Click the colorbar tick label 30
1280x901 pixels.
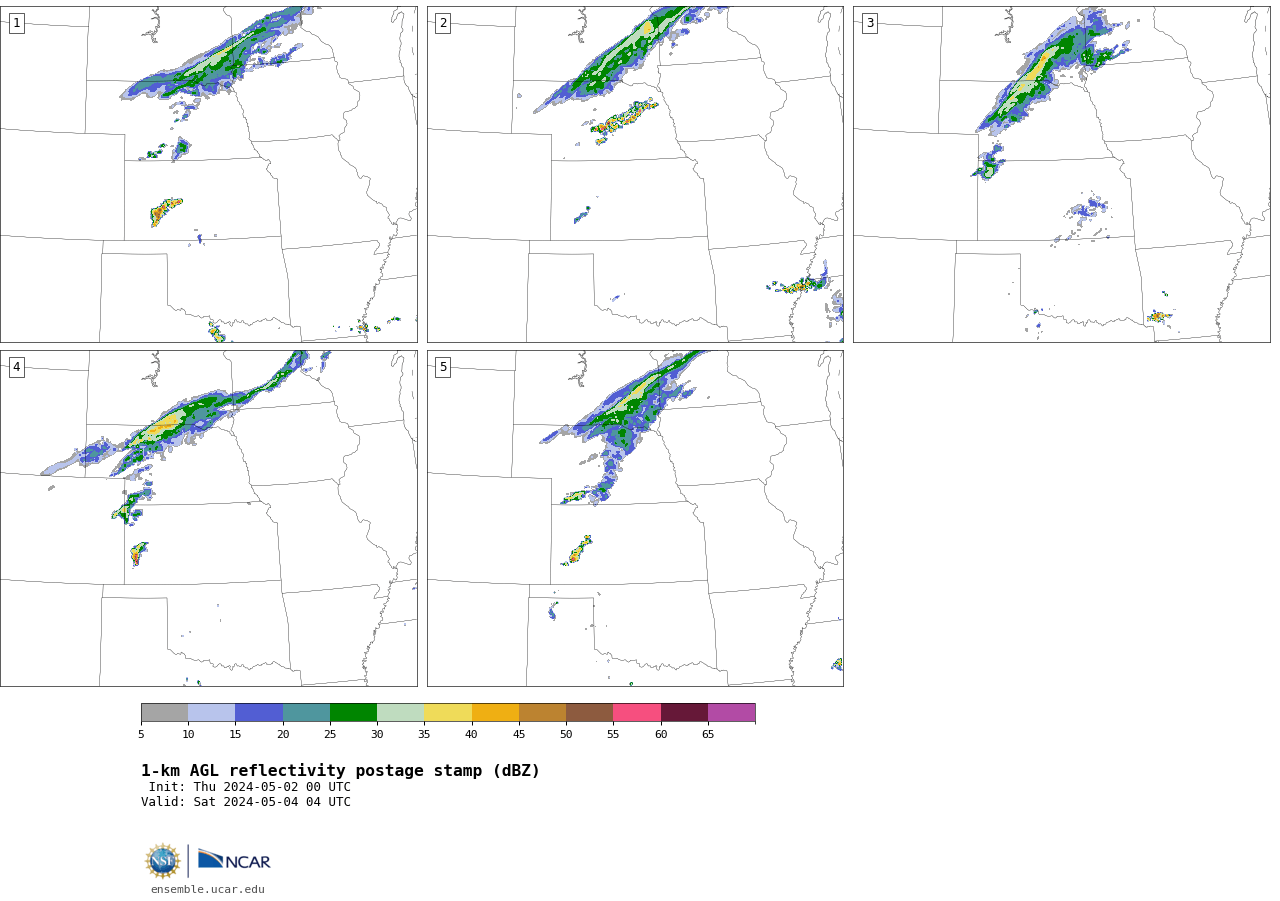(x=377, y=734)
